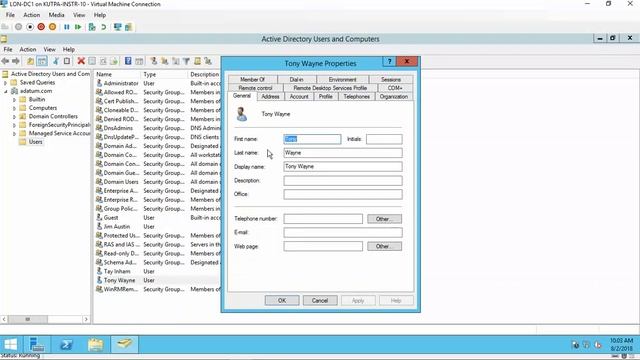This screenshot has height=360, width=640.
Task: Create a VM checkpoint from toolbar
Action: click(x=92, y=27)
